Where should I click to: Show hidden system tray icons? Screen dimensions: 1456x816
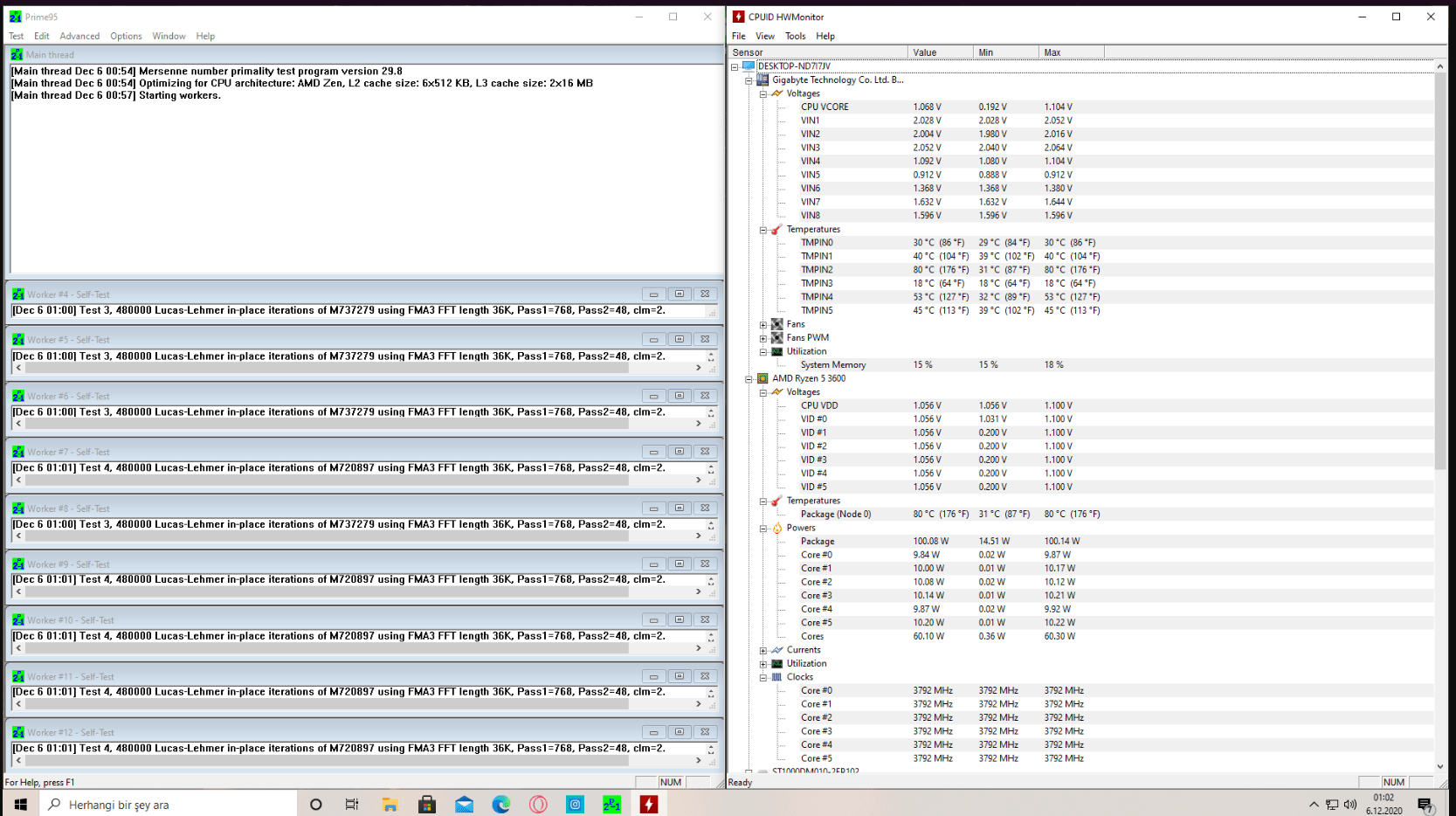click(1314, 805)
